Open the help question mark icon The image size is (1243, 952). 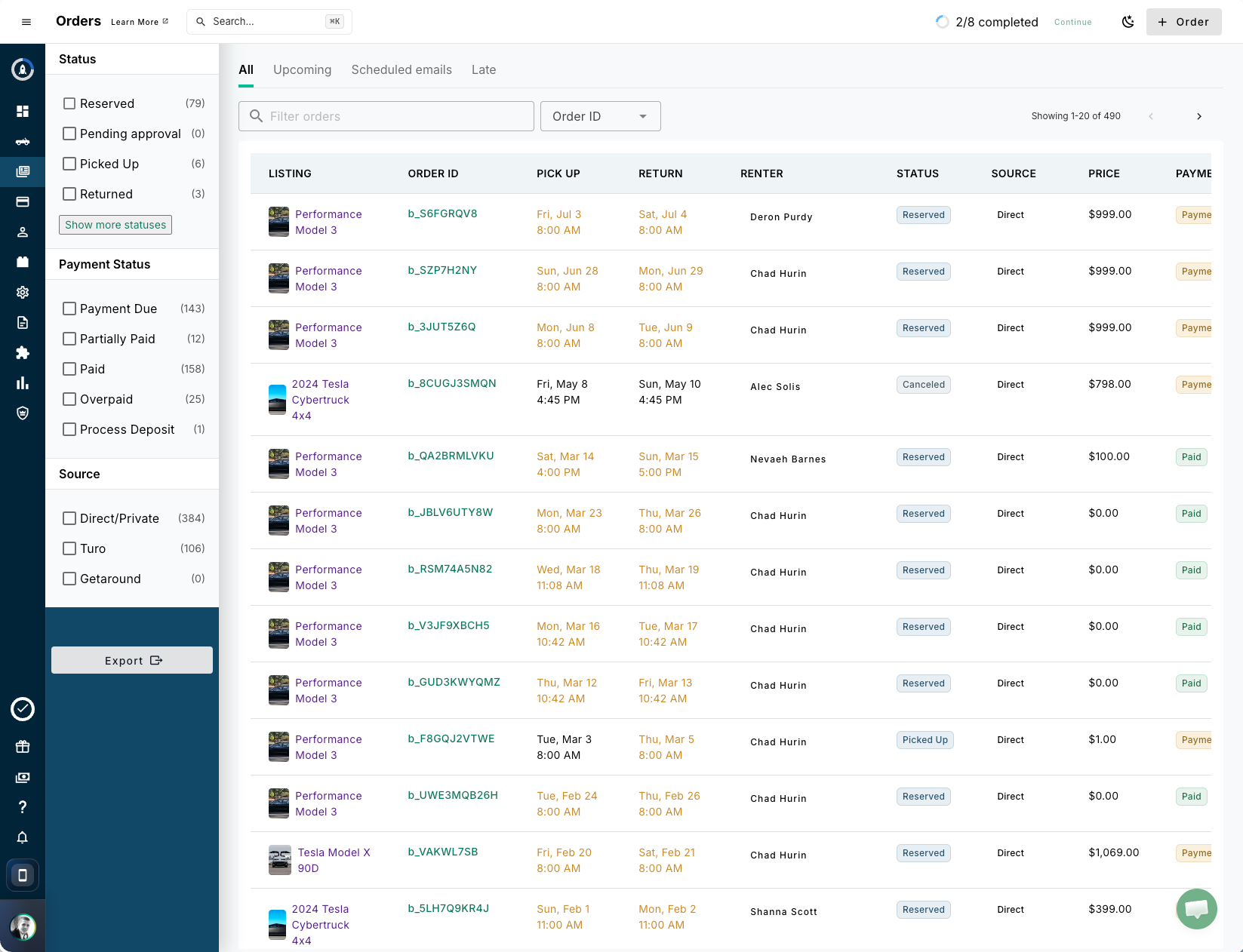(23, 807)
